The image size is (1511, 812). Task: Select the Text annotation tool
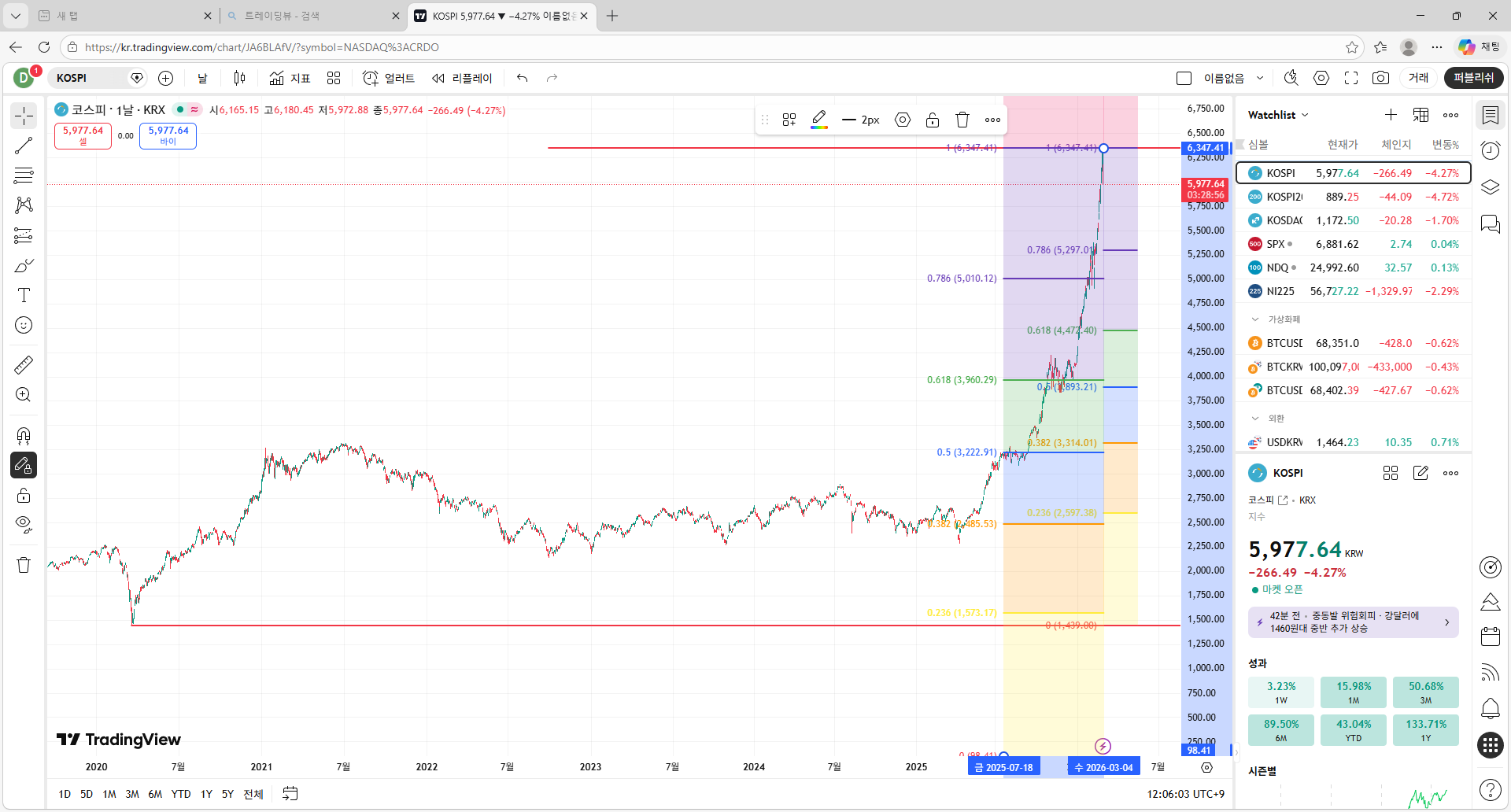point(24,295)
